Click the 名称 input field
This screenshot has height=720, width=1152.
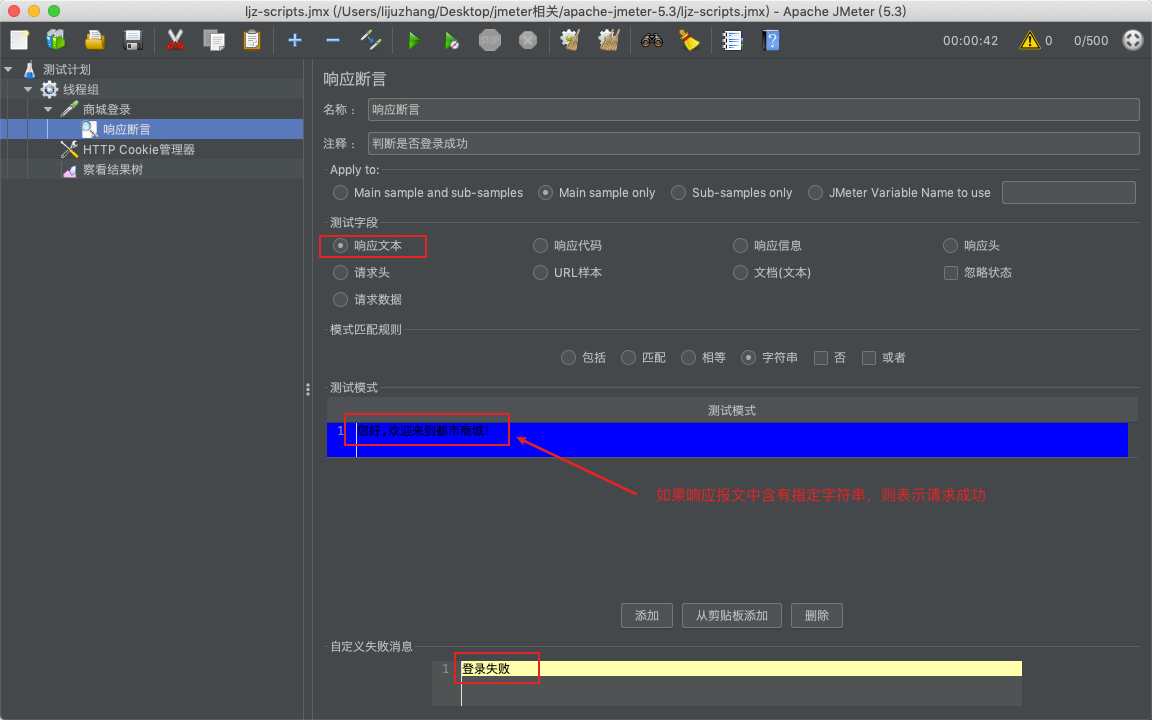point(753,109)
